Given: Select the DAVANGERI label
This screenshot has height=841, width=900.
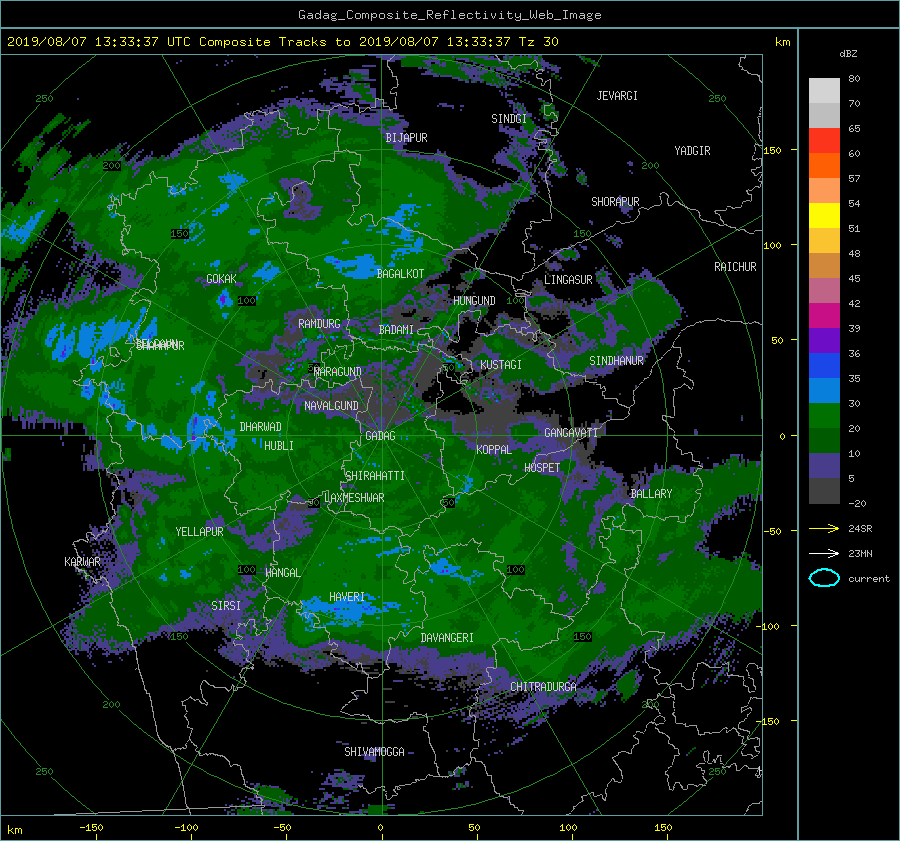Looking at the screenshot, I should pyautogui.click(x=447, y=638).
